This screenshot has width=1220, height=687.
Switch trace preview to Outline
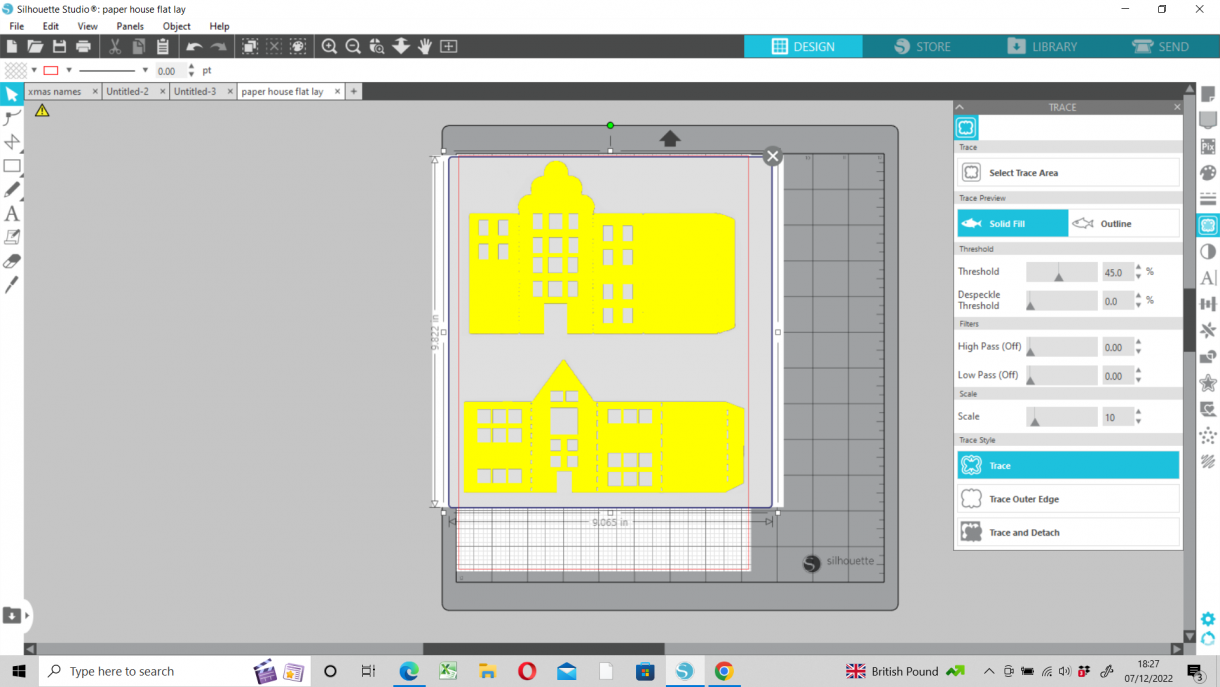pyautogui.click(x=1124, y=223)
